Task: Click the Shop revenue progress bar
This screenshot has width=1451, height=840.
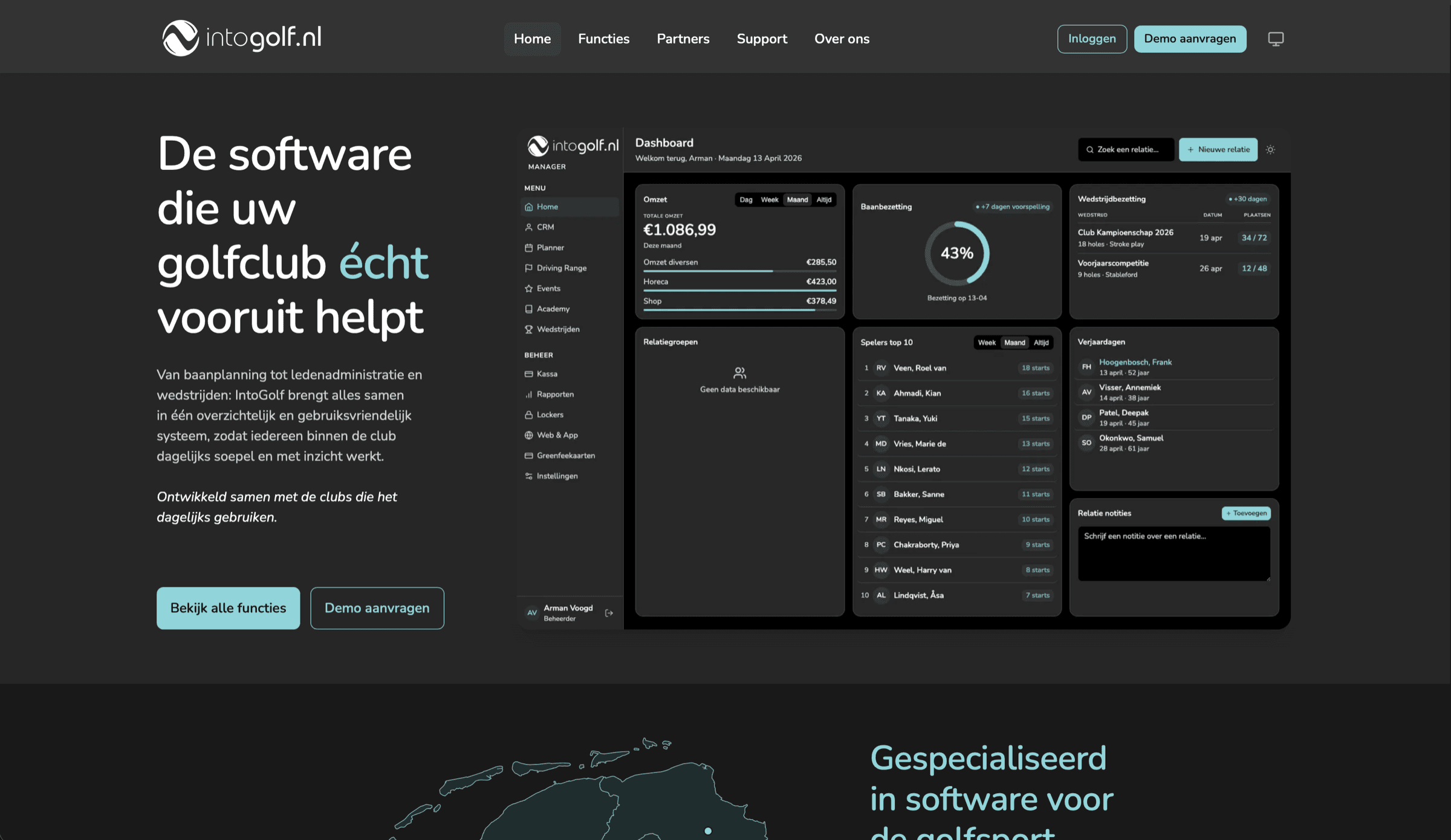Action: 739,310
